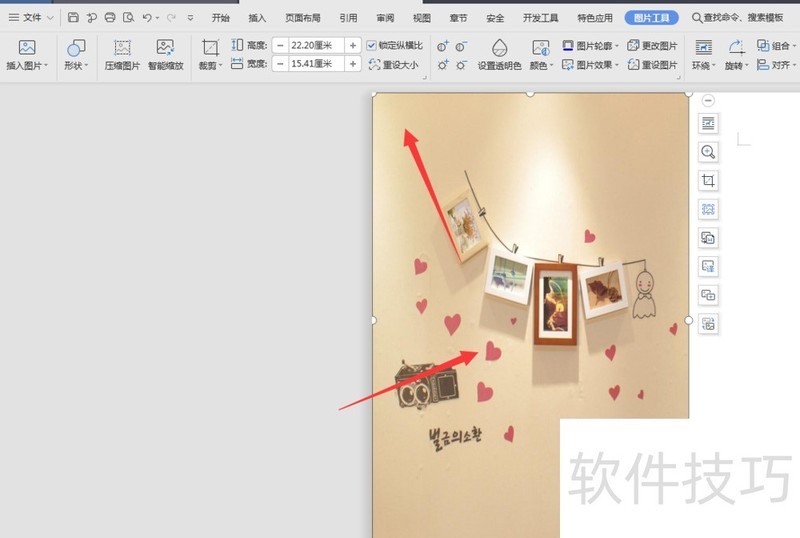Screen dimensions: 800x538
Task: Click the width field showing 15.41厘米
Action: point(316,64)
